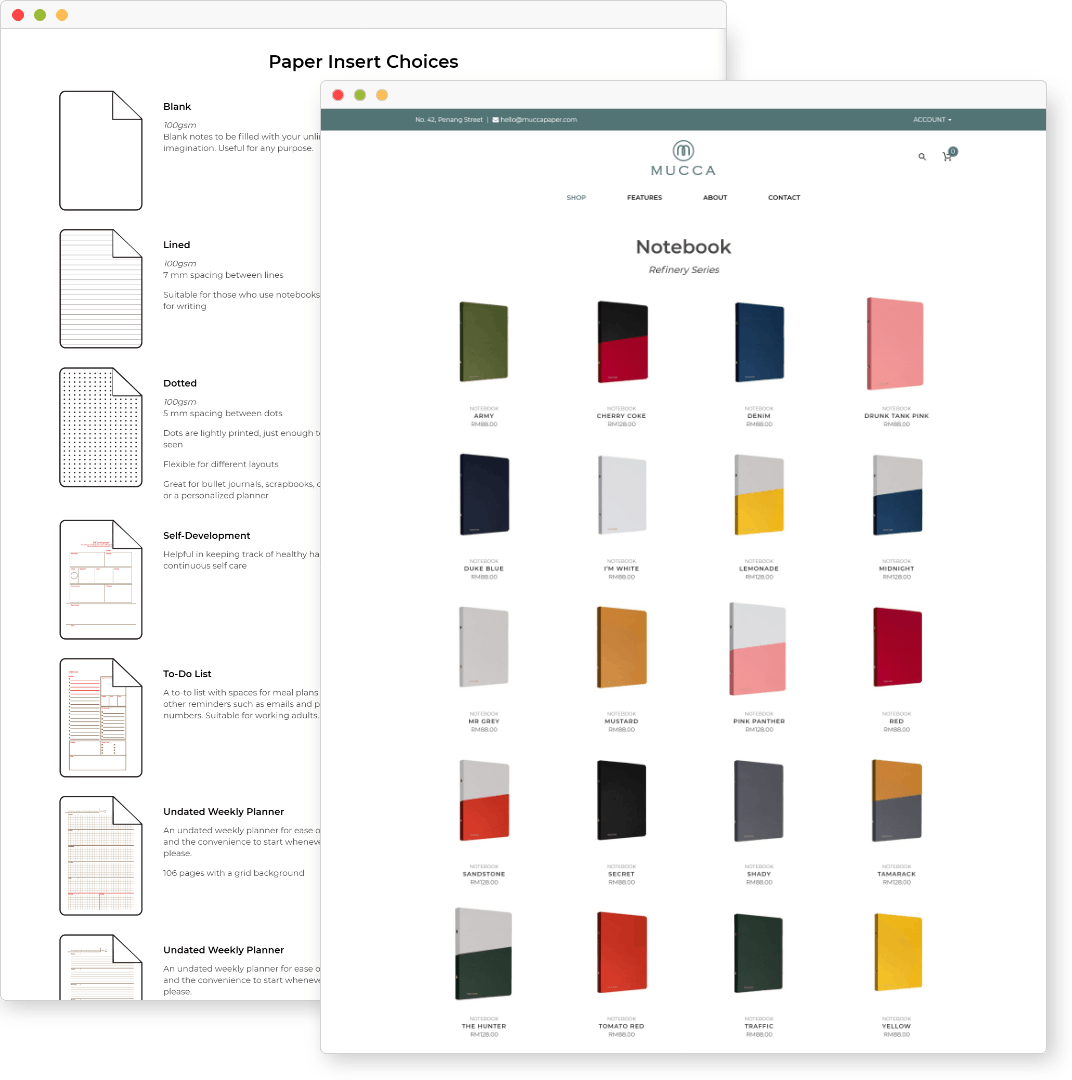Click the hello@muccapaper.com email link
1072x1080 pixels.
click(x=538, y=120)
